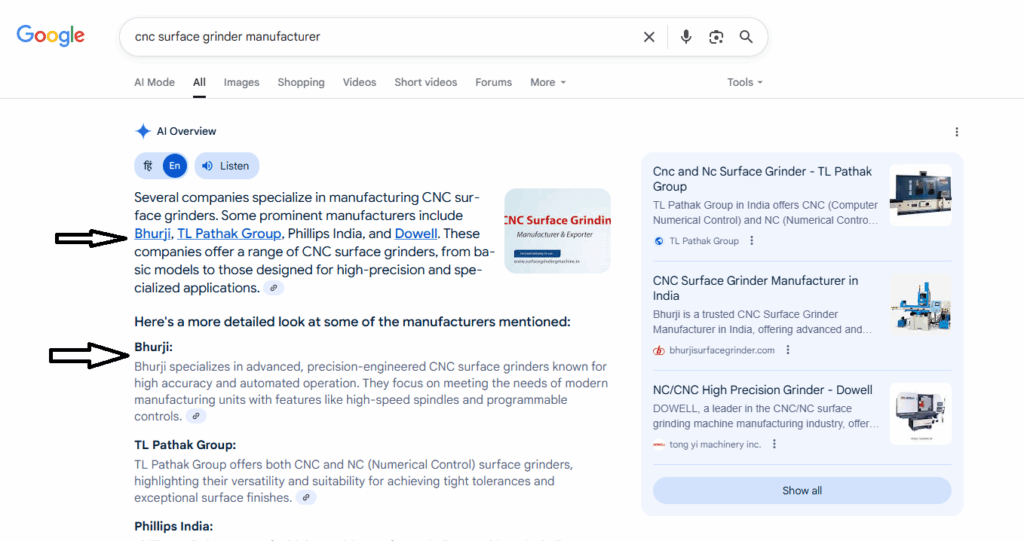Click 'bhurjisurfacegrinder.com' source name text

point(722,350)
